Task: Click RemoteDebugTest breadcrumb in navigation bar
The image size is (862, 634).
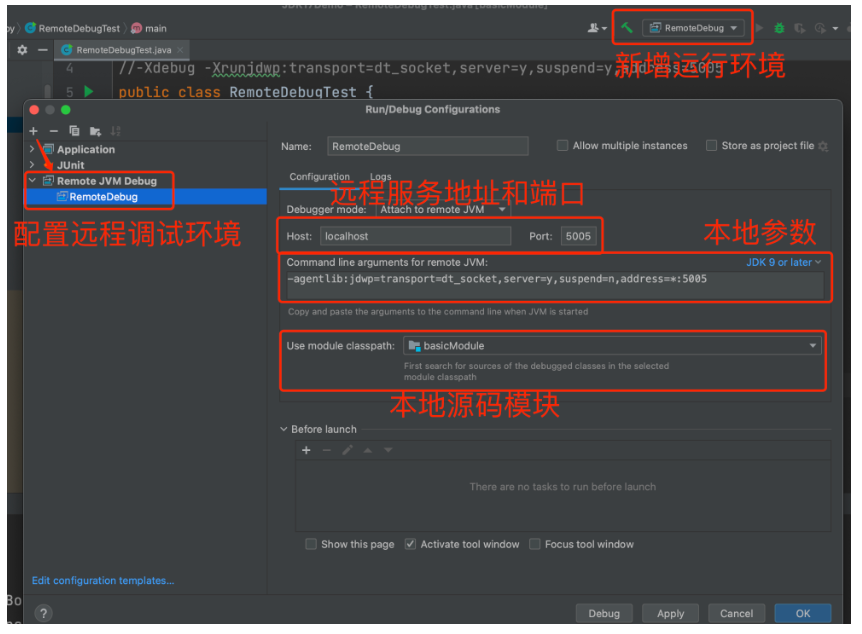Action: pyautogui.click(x=72, y=28)
